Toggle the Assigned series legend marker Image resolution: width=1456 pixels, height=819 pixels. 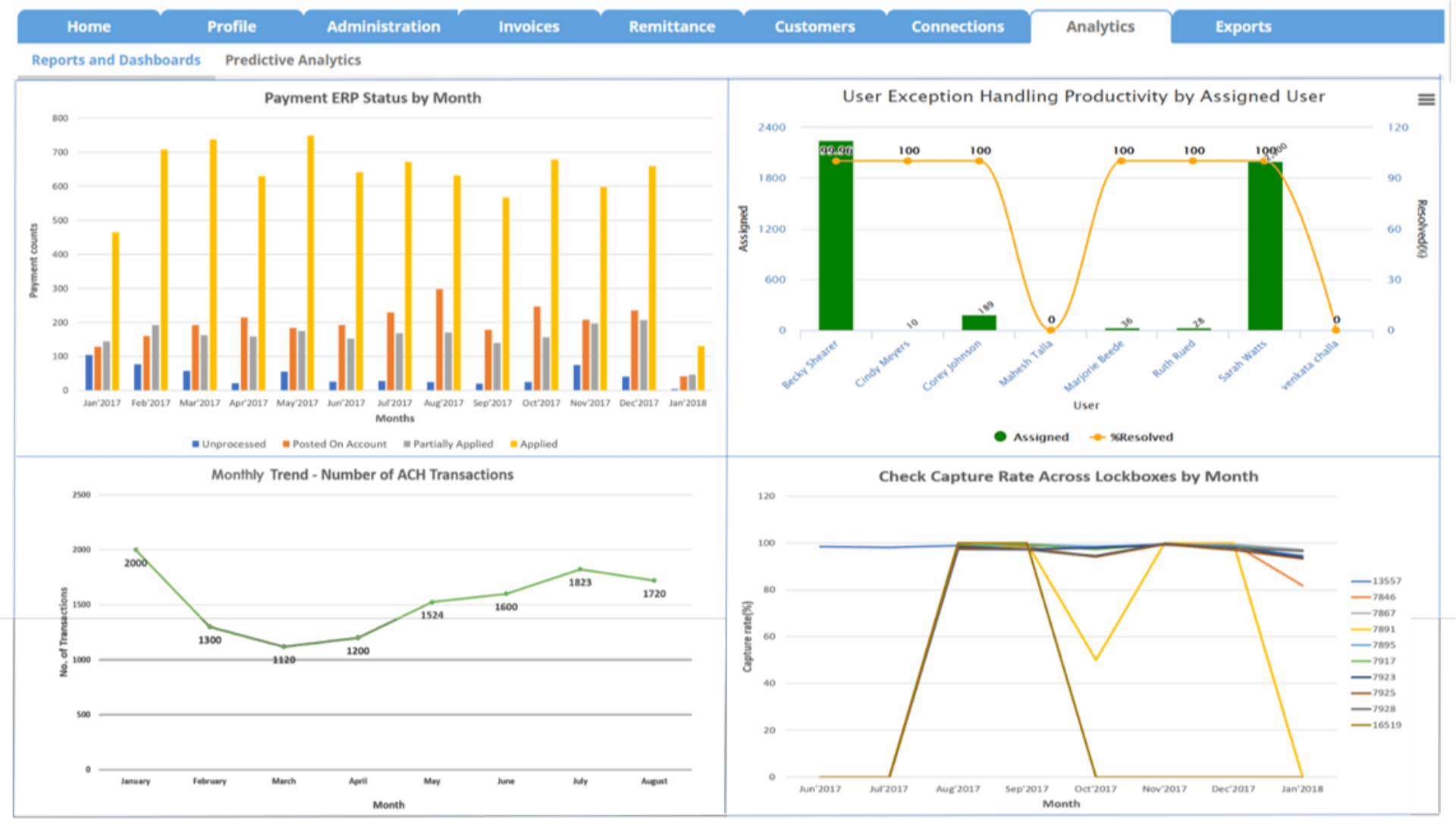(1000, 437)
